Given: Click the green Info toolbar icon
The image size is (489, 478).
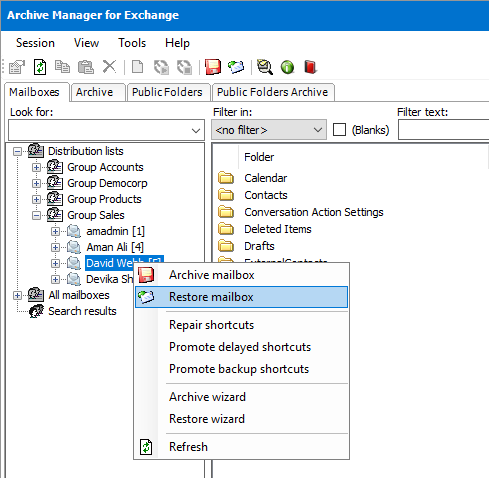Looking at the screenshot, I should pos(287,67).
